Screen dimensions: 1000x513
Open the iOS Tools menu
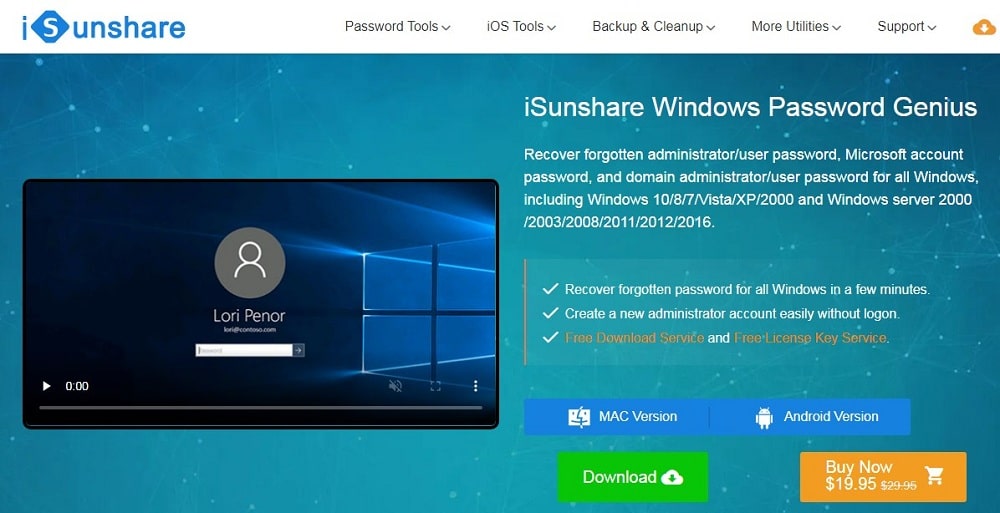521,27
